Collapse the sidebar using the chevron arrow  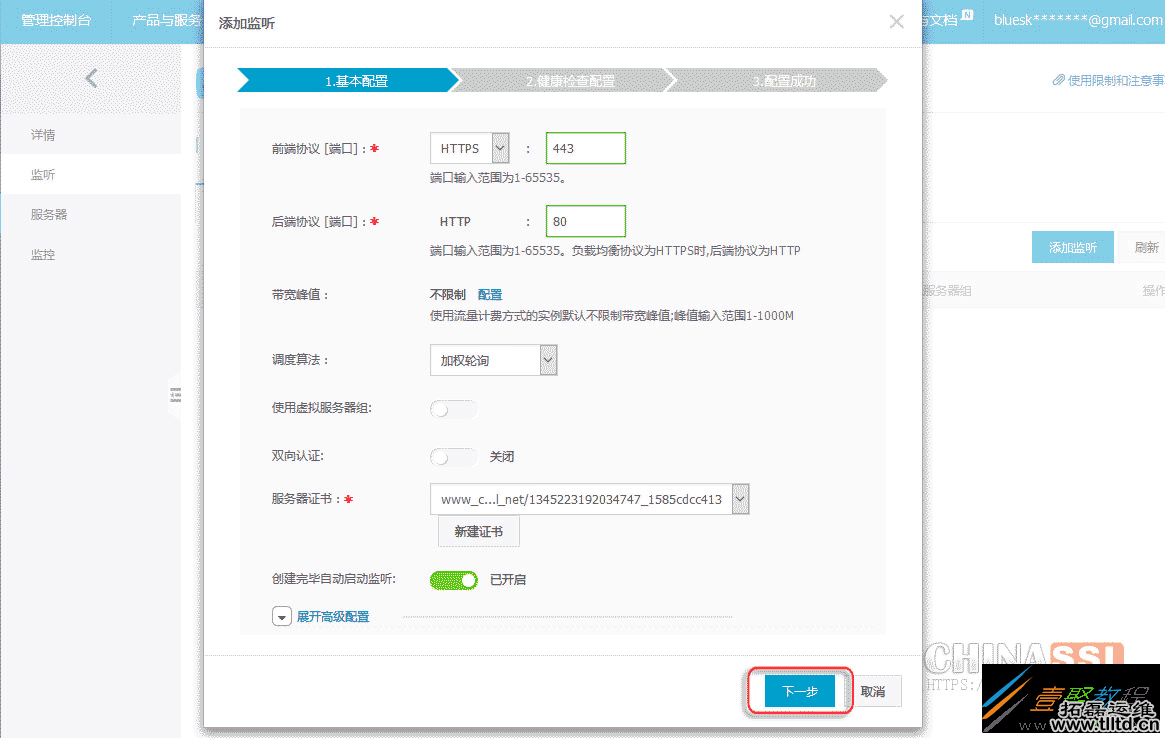[91, 78]
